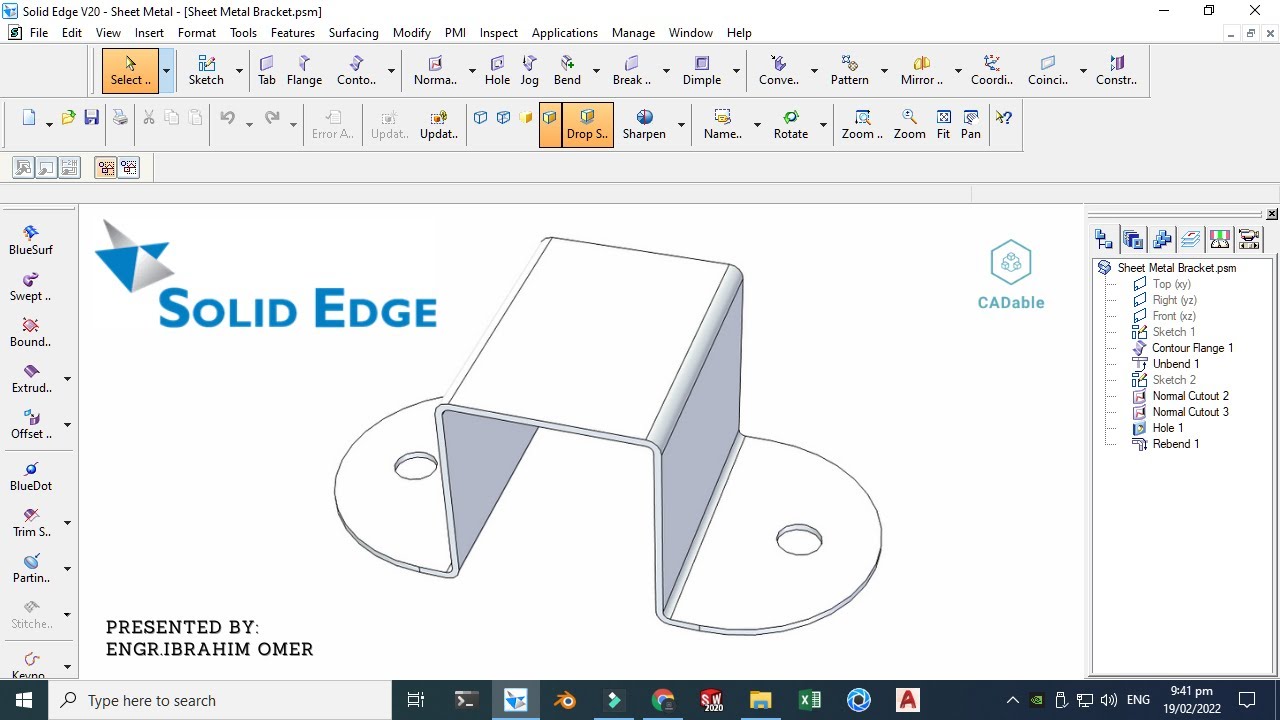Viewport: 1280px width, 720px height.
Task: Select the Bend tool
Action: pos(567,71)
